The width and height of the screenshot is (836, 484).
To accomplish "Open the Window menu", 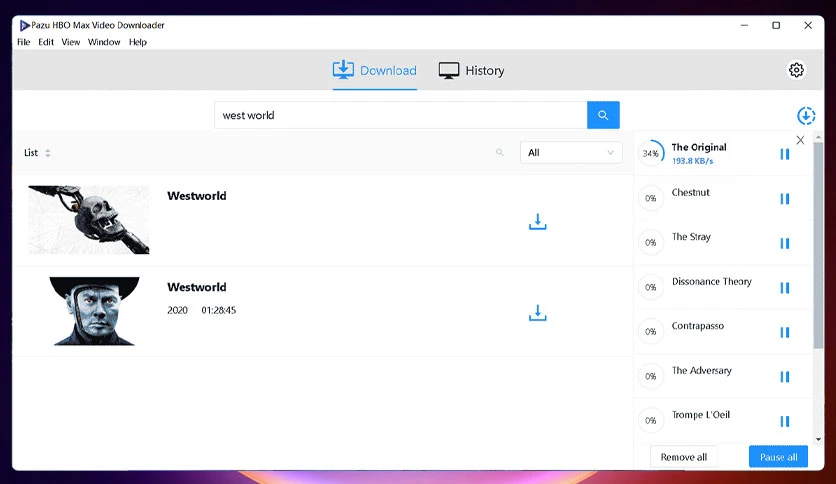I will click(x=104, y=42).
